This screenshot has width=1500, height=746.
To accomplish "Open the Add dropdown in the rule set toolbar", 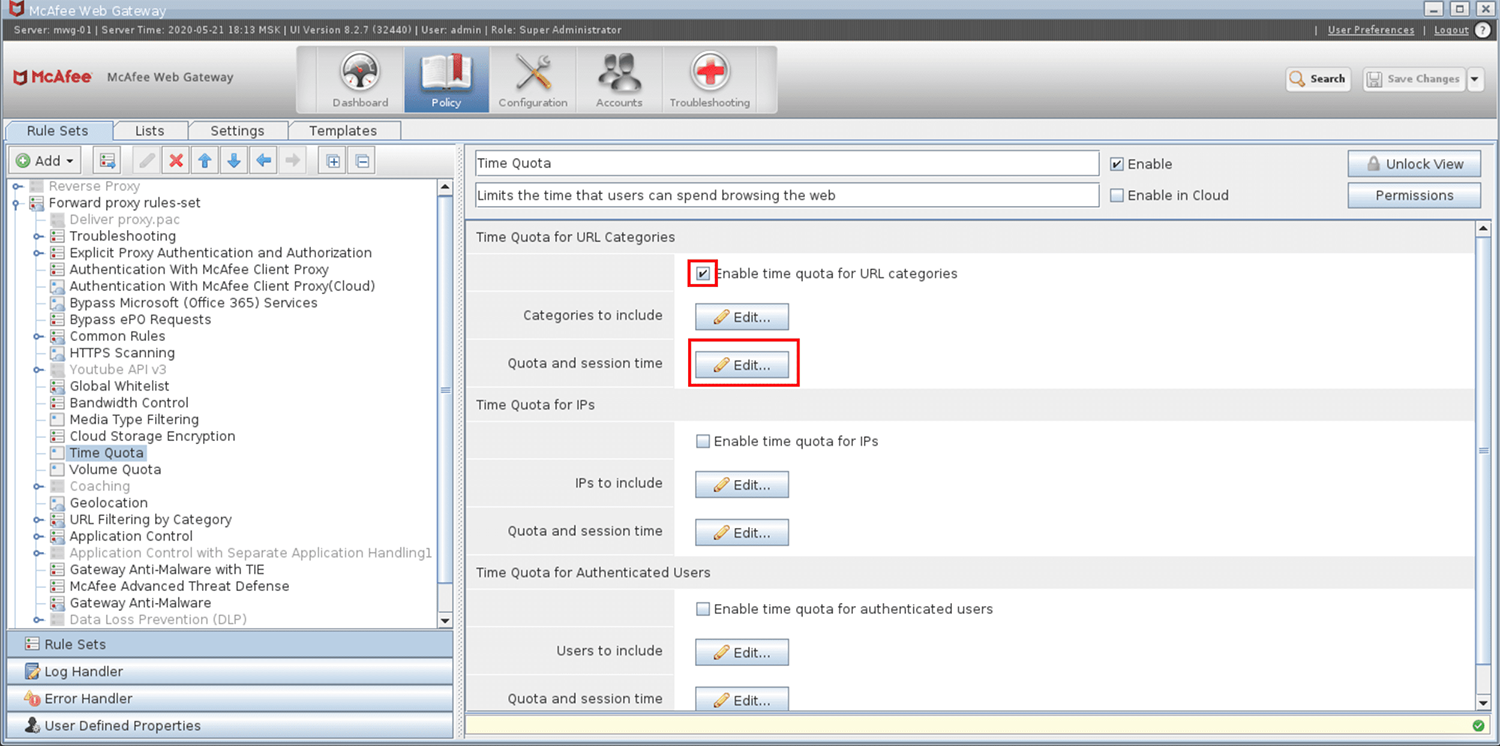I will [46, 161].
